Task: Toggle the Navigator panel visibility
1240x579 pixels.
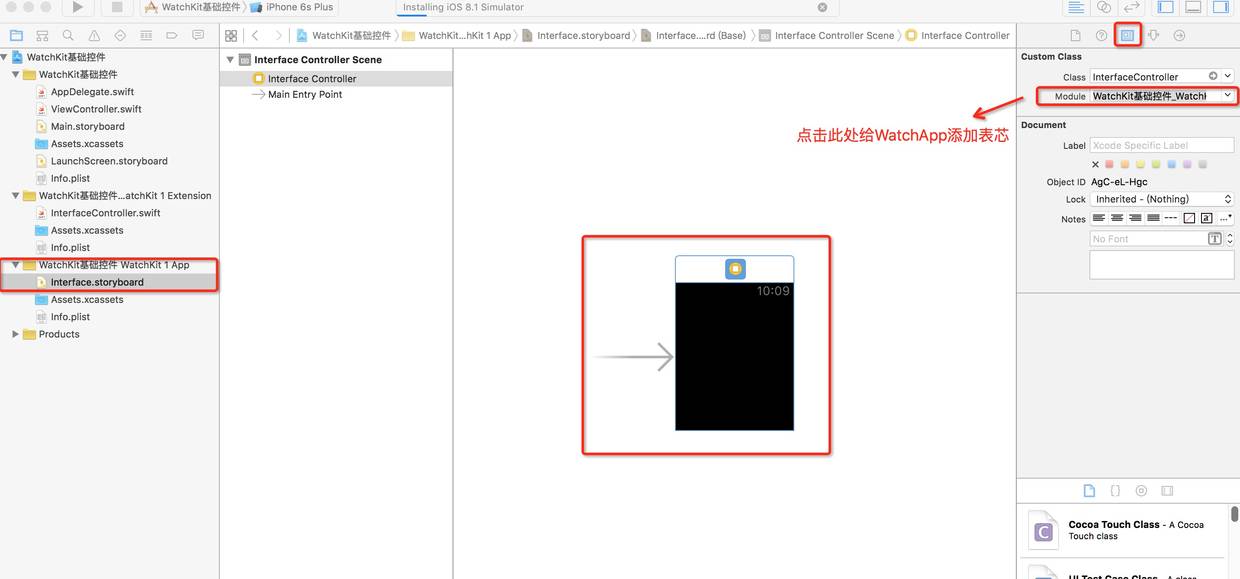Action: pos(1166,7)
